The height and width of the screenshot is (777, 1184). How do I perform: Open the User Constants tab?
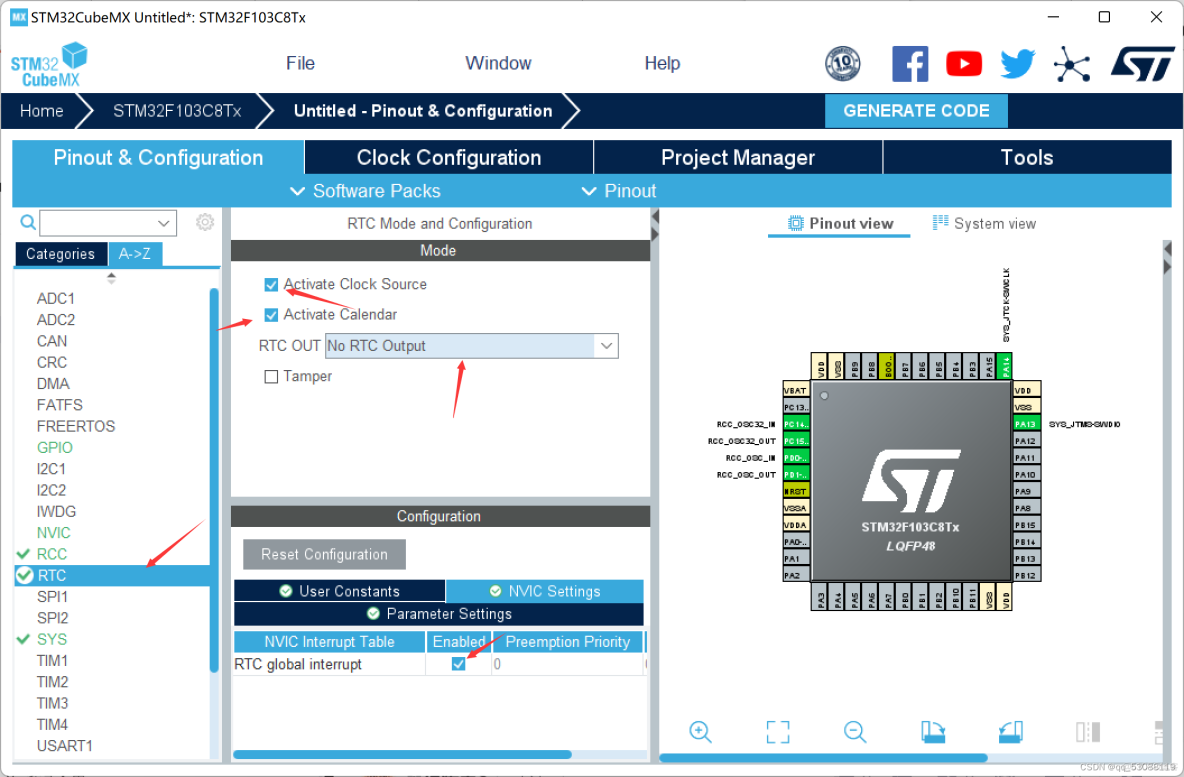340,590
